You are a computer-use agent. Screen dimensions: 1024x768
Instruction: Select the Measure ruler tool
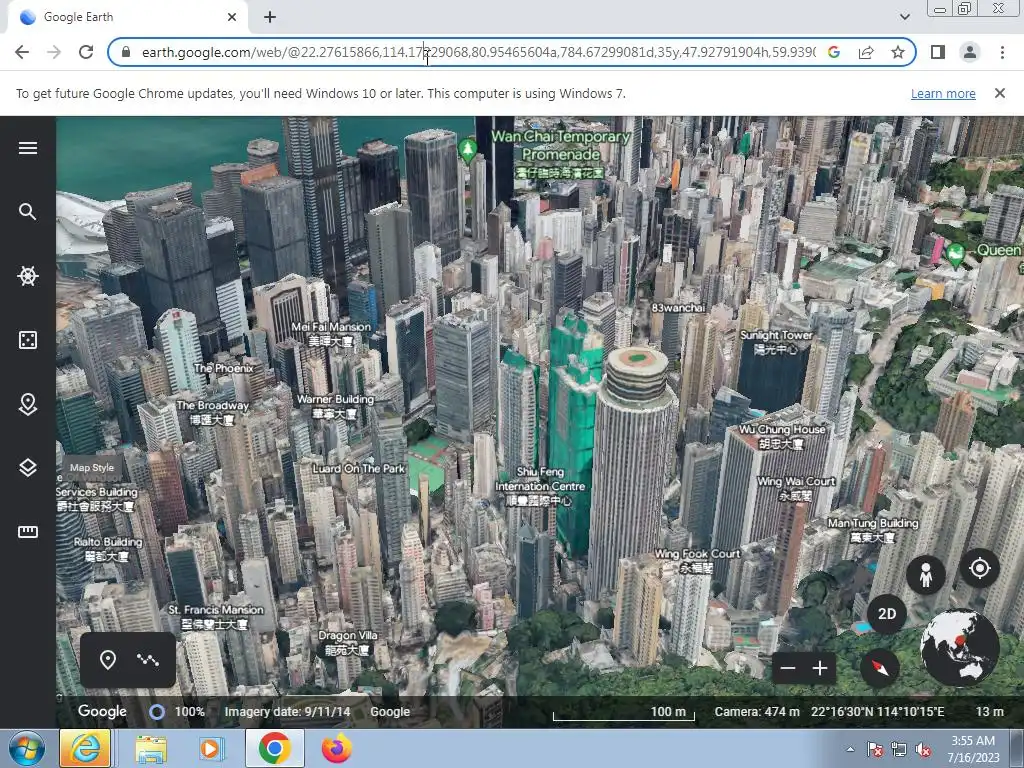click(x=27, y=532)
